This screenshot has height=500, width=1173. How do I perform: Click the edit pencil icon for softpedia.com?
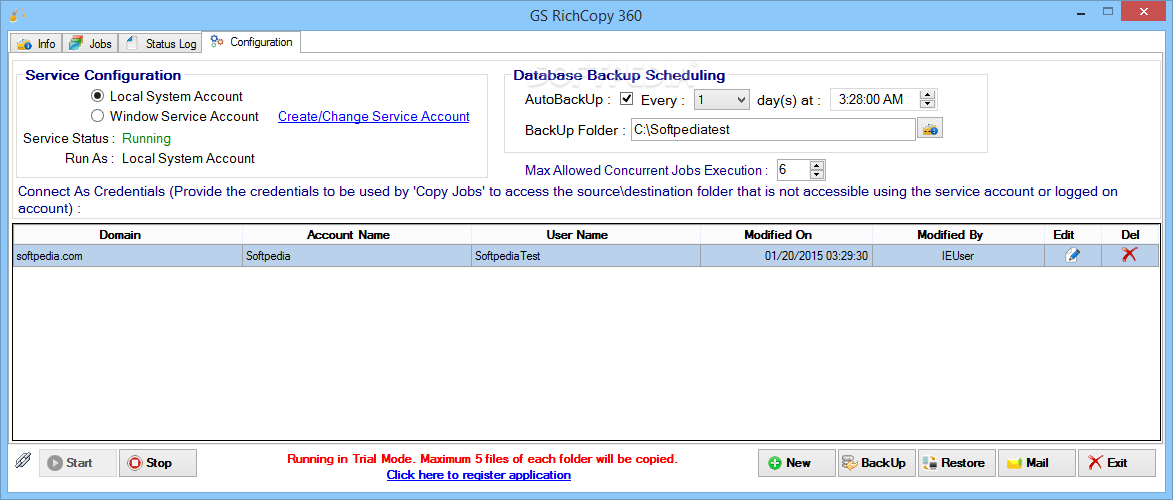[x=1072, y=255]
